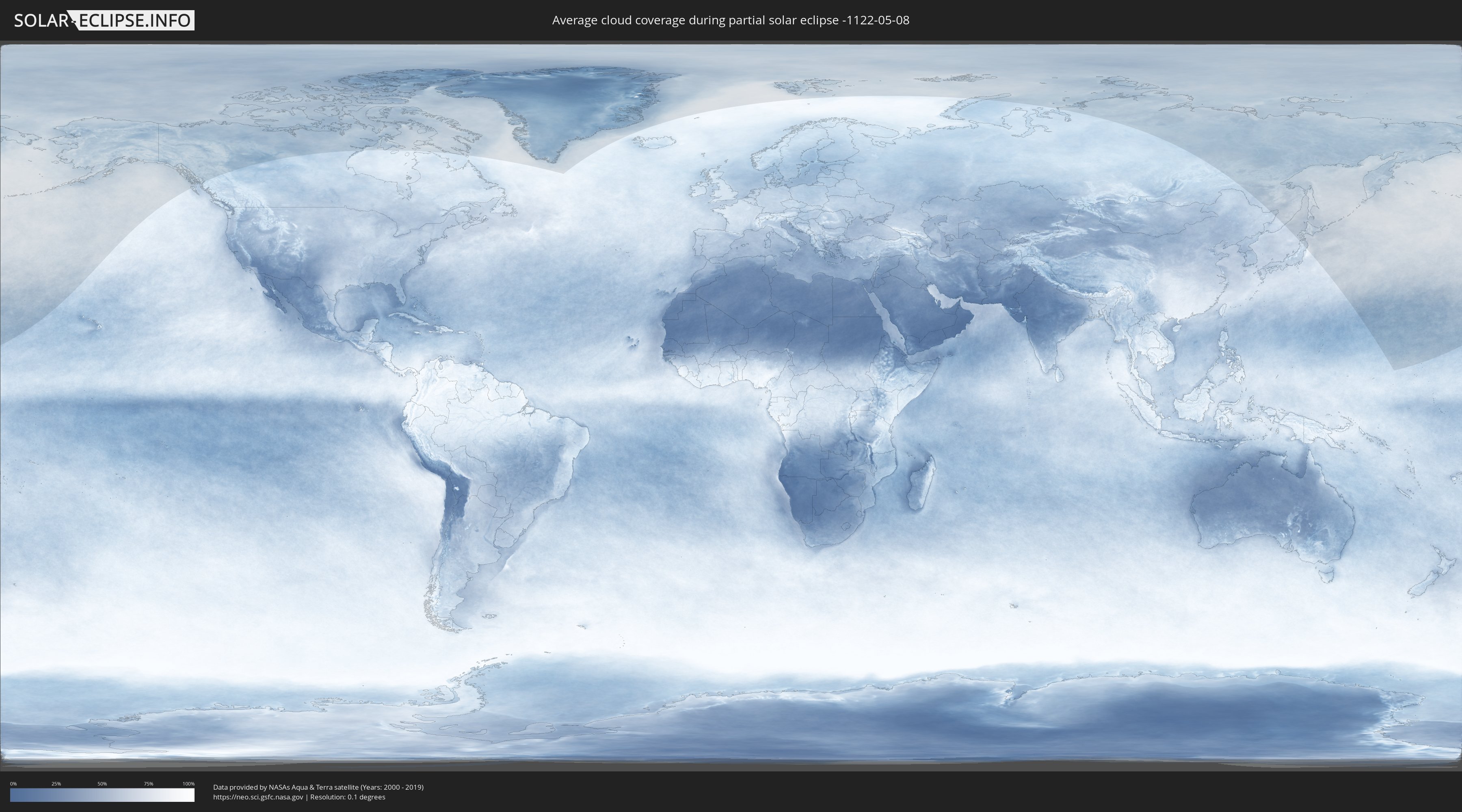Click the map title text

click(731, 20)
